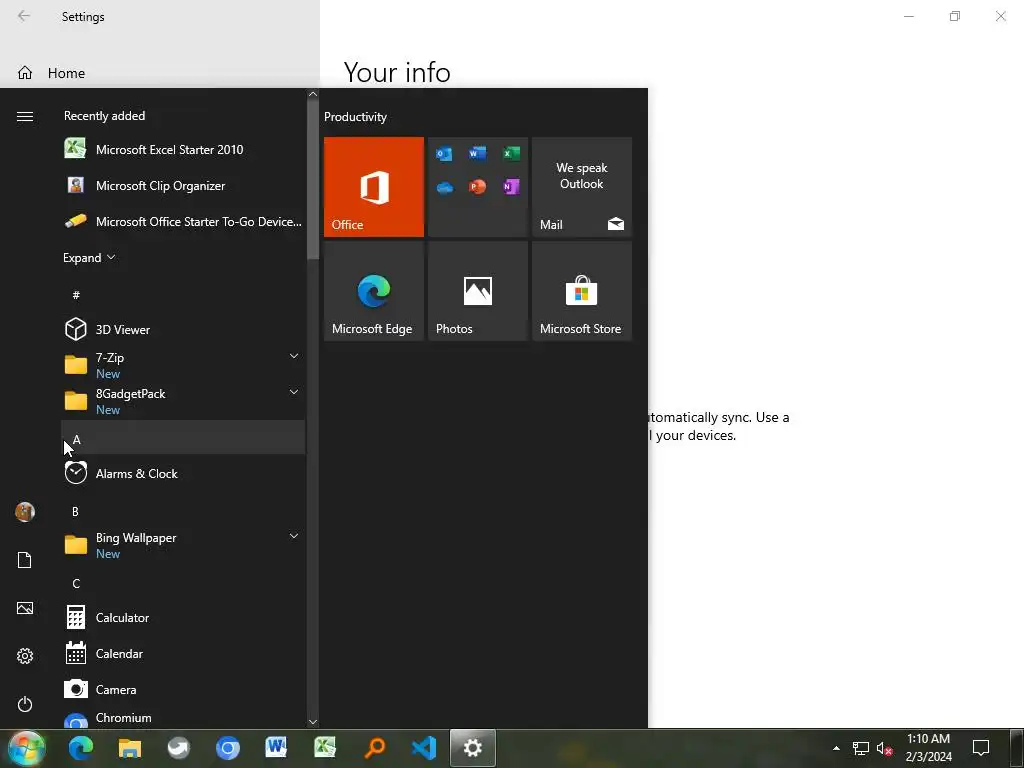Click the letter A section header
Image resolution: width=1024 pixels, height=768 pixels.
tap(183, 438)
